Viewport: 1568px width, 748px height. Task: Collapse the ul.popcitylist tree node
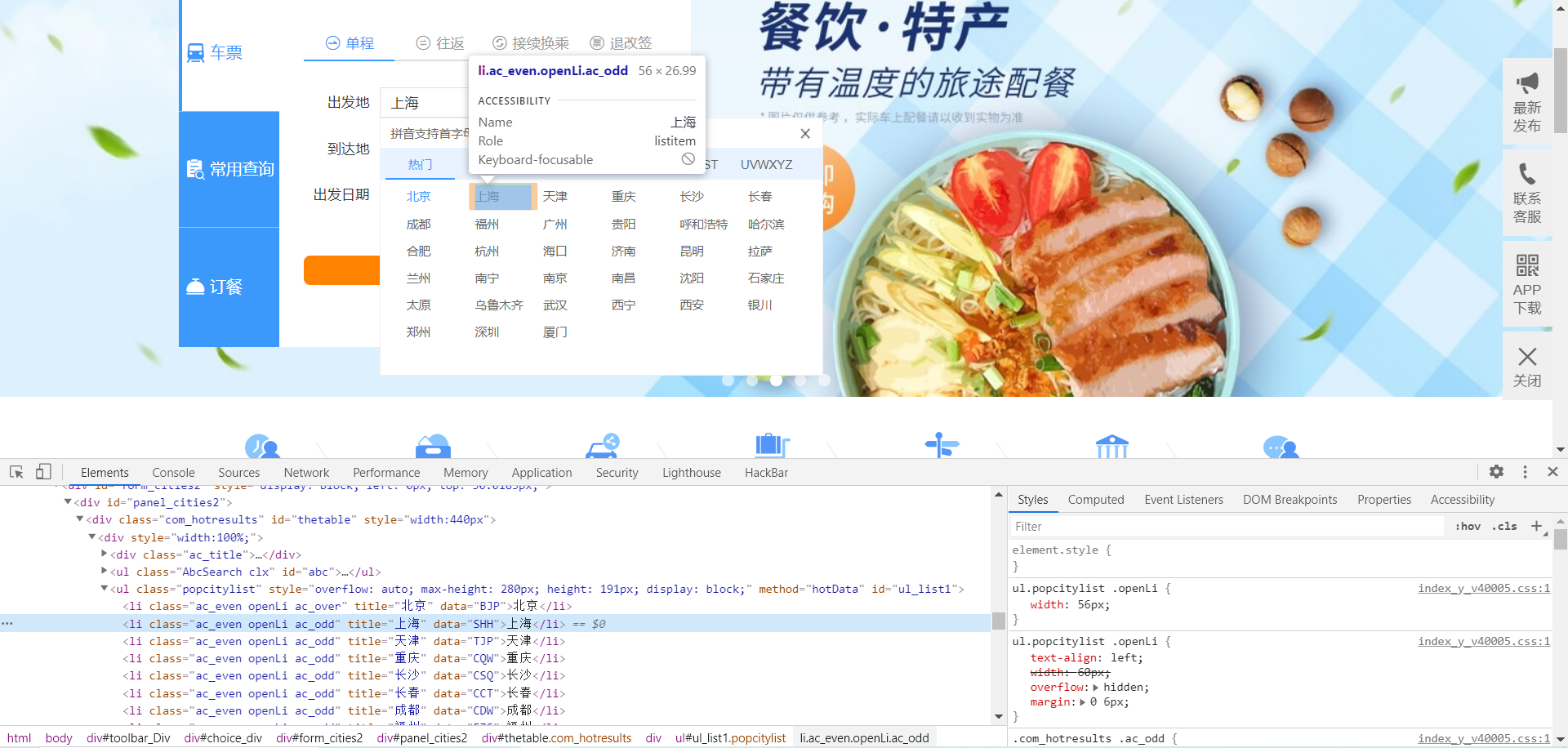click(x=105, y=588)
